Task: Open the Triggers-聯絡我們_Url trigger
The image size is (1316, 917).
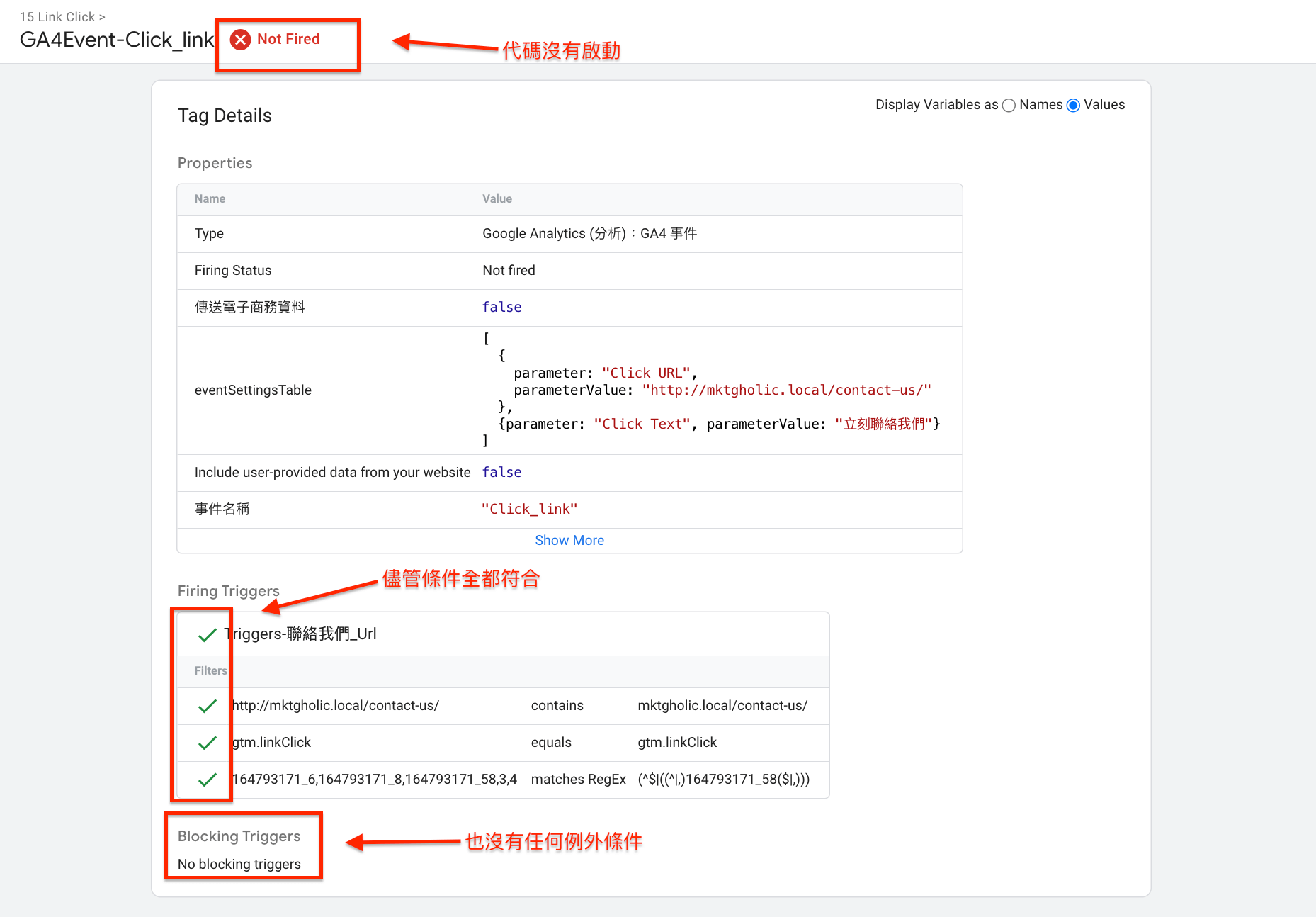Action: (x=300, y=634)
